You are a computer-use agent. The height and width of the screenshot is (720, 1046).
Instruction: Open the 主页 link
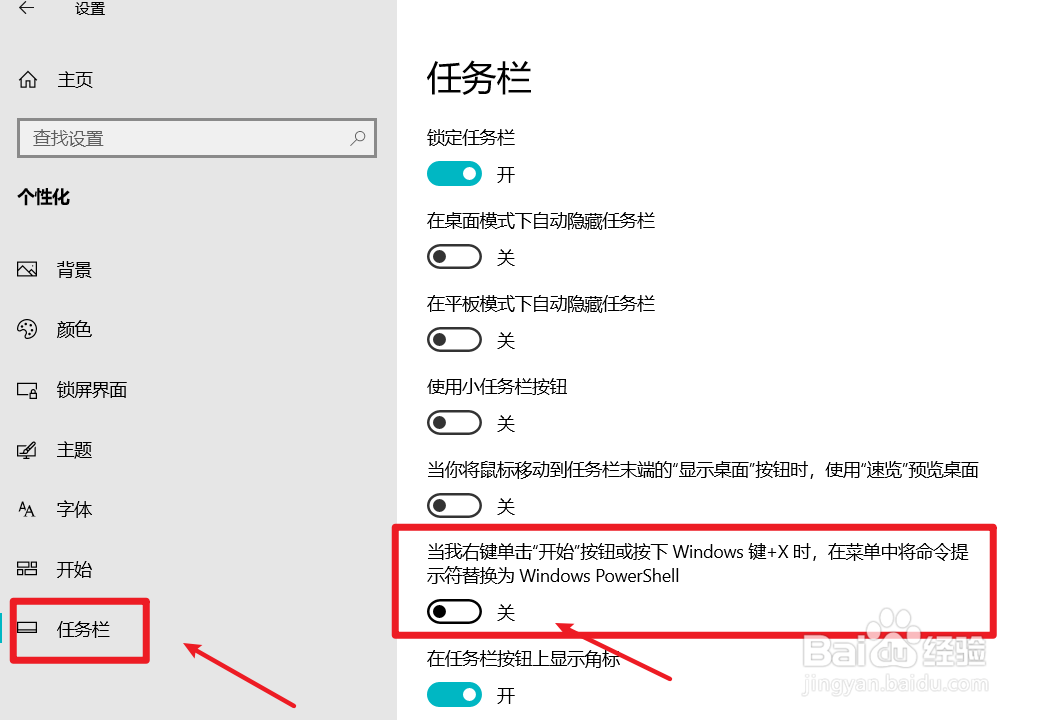point(74,79)
